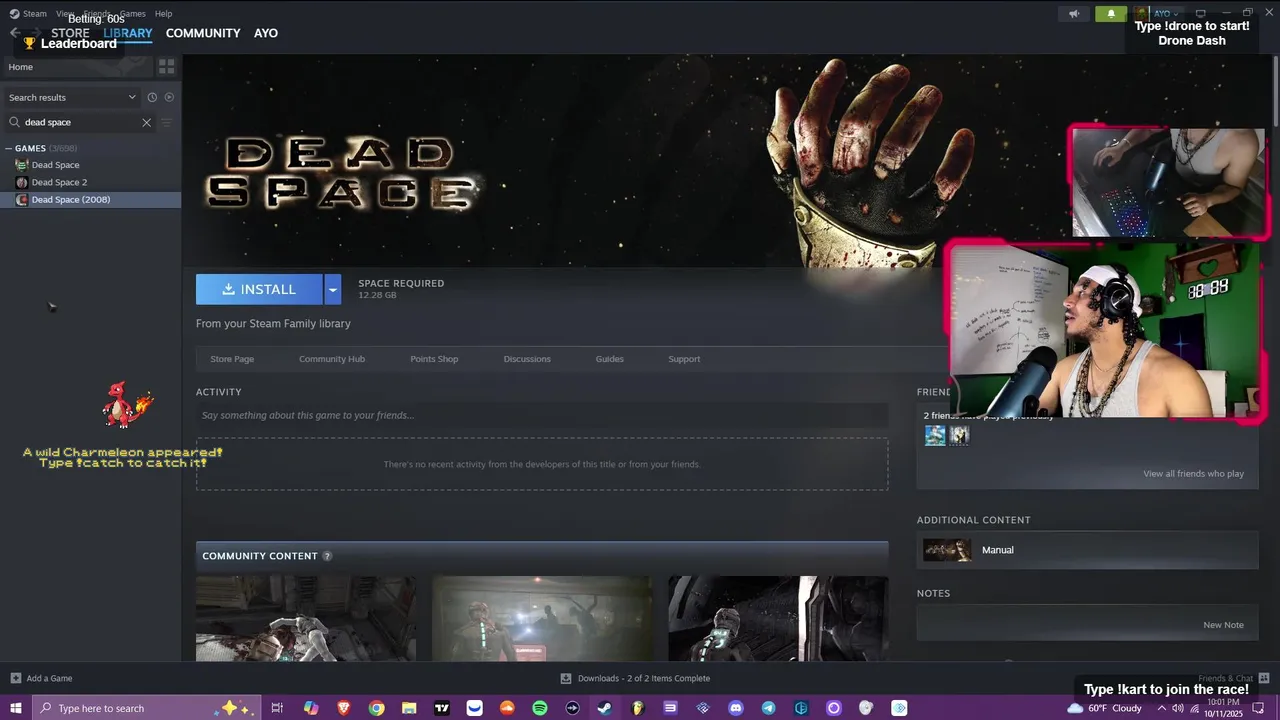Screen dimensions: 1280x720
Task: Click the activity status input field
Action: coord(542,415)
